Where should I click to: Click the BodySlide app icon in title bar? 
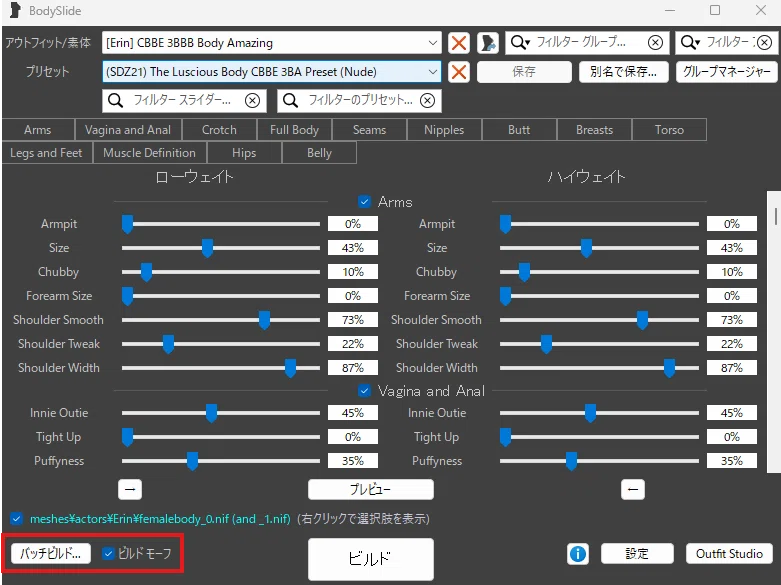point(15,10)
